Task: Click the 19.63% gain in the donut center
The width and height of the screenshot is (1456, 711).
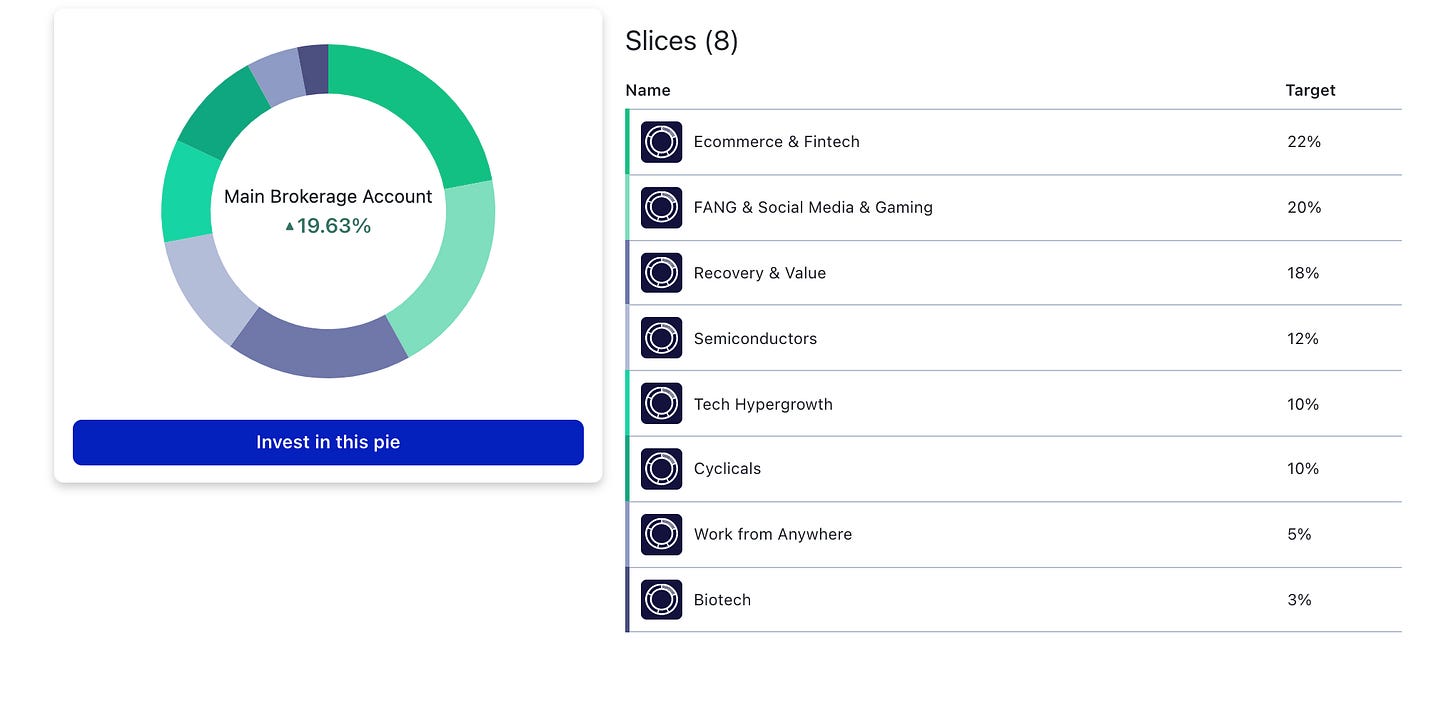Action: coord(328,226)
